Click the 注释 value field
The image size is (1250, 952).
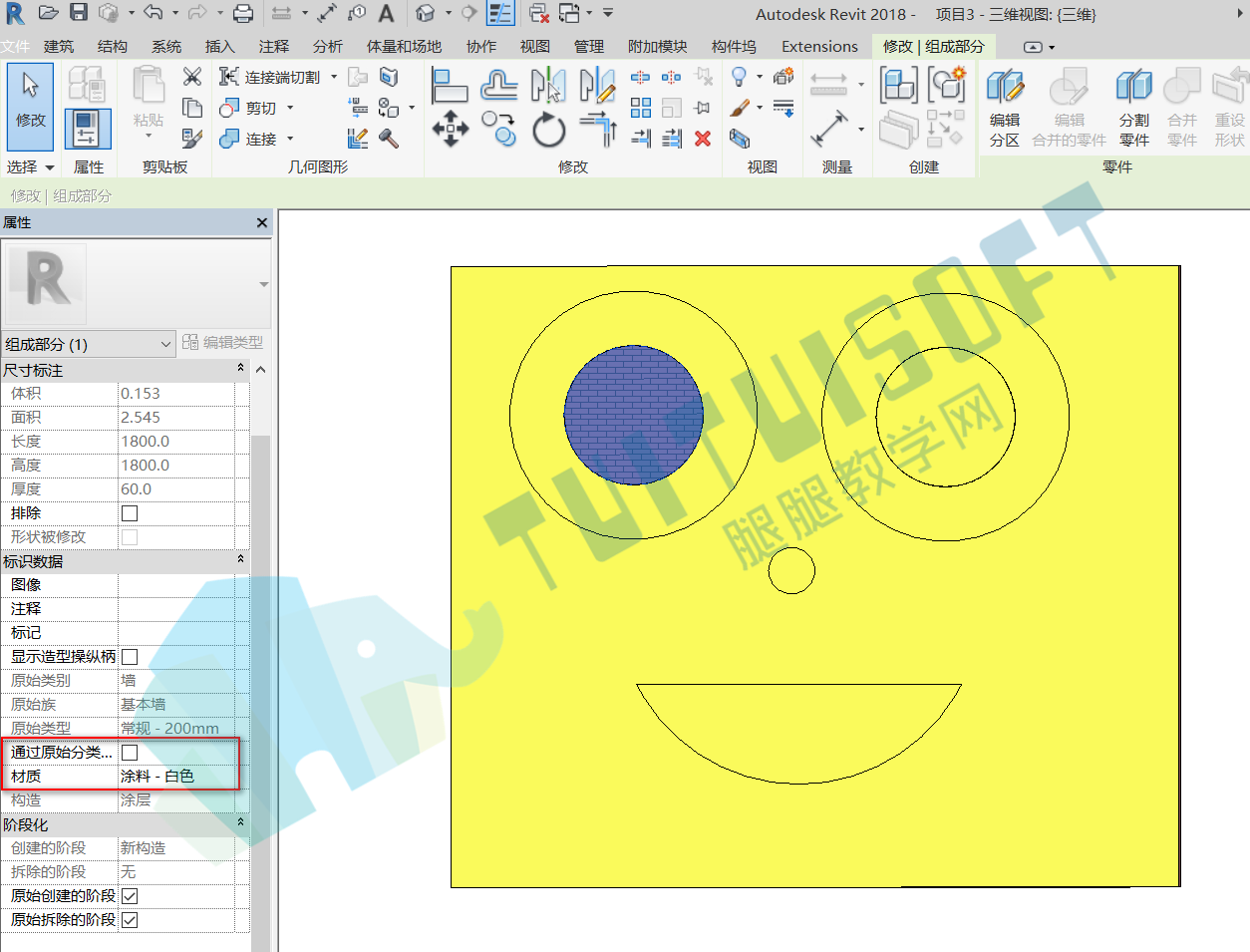pos(177,609)
